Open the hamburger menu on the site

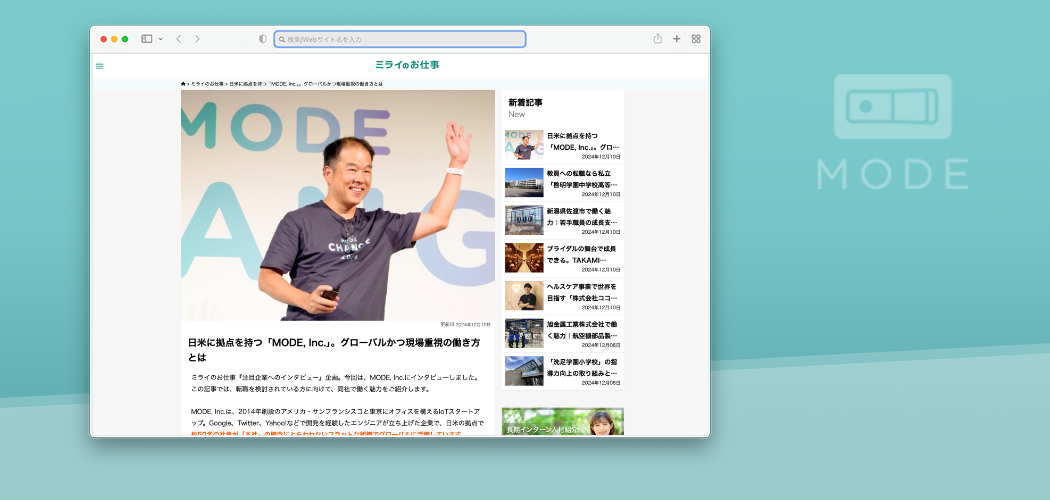click(99, 66)
